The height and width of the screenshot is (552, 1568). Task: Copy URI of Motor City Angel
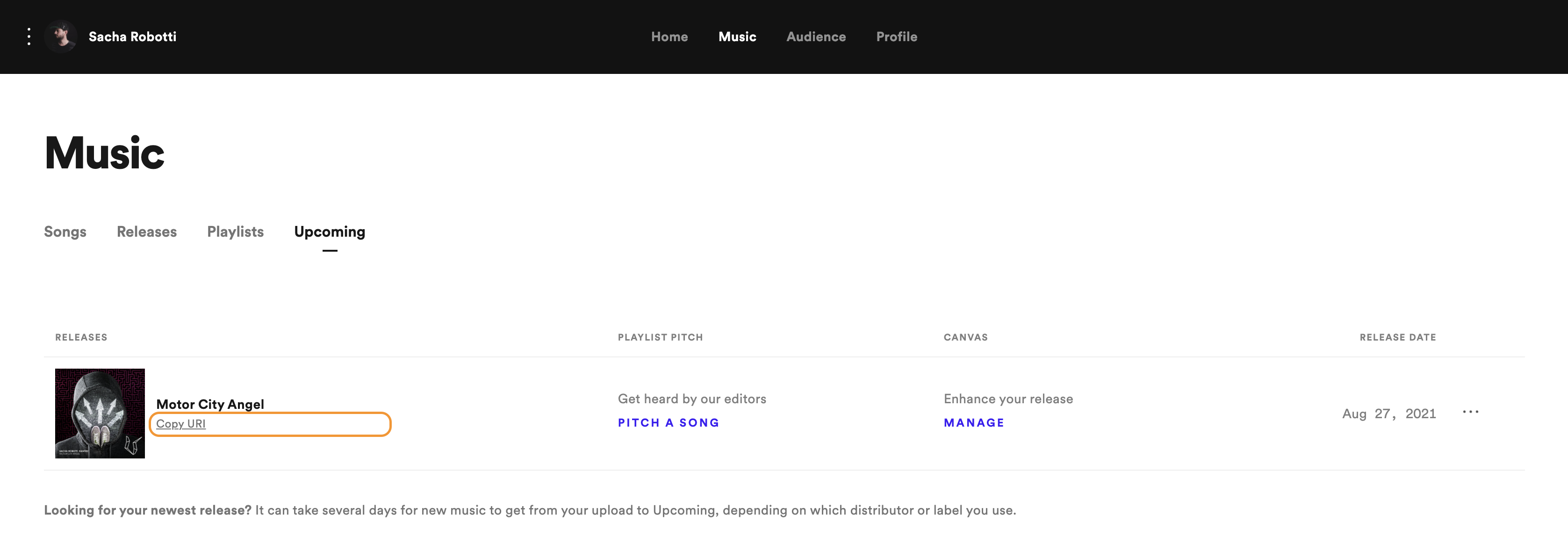[181, 423]
